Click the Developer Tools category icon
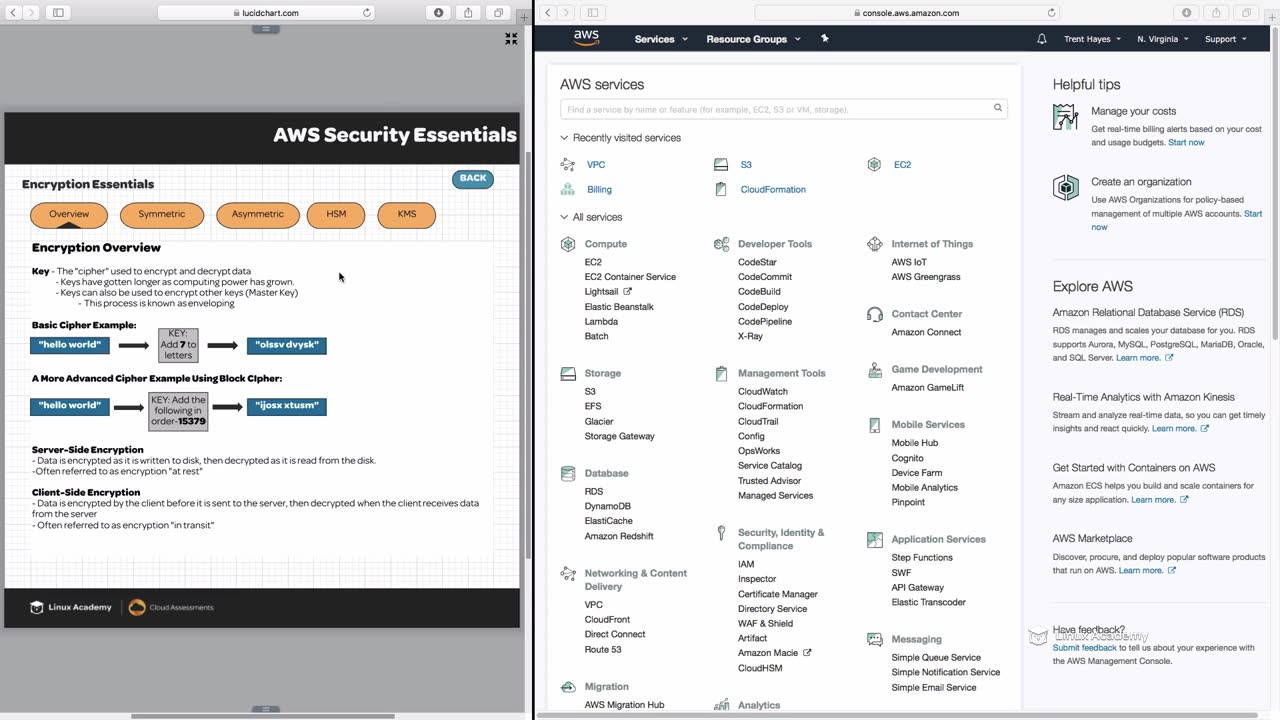Viewport: 1280px width, 720px height. tap(721, 244)
